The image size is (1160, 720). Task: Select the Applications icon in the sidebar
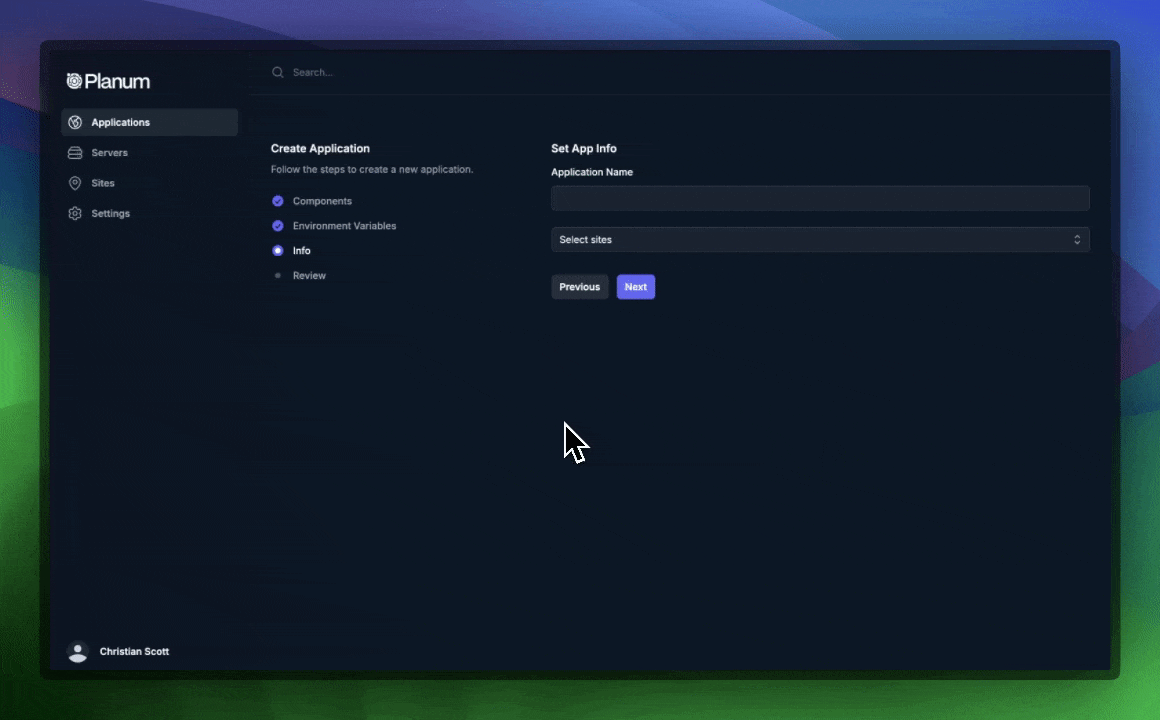75,121
